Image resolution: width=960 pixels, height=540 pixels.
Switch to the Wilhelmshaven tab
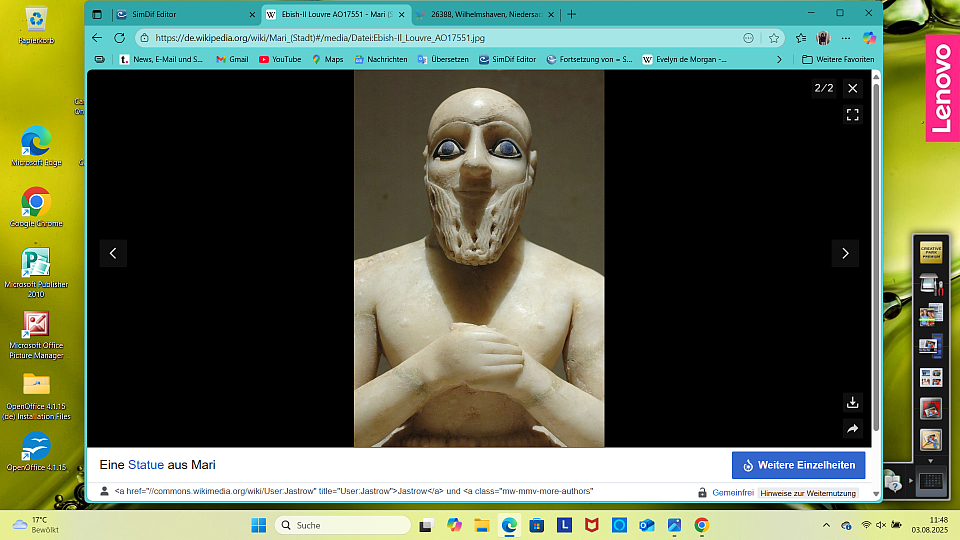pos(484,14)
